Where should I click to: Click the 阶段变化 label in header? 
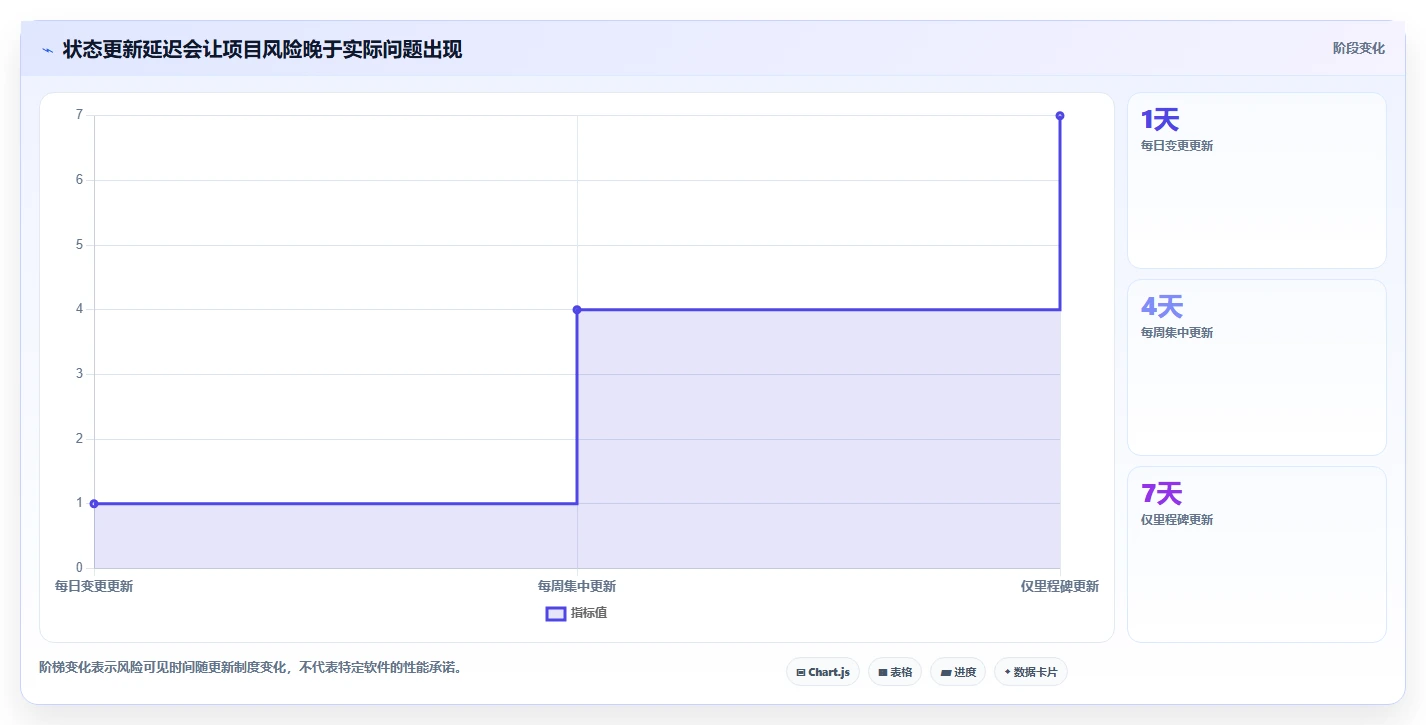[x=1359, y=48]
